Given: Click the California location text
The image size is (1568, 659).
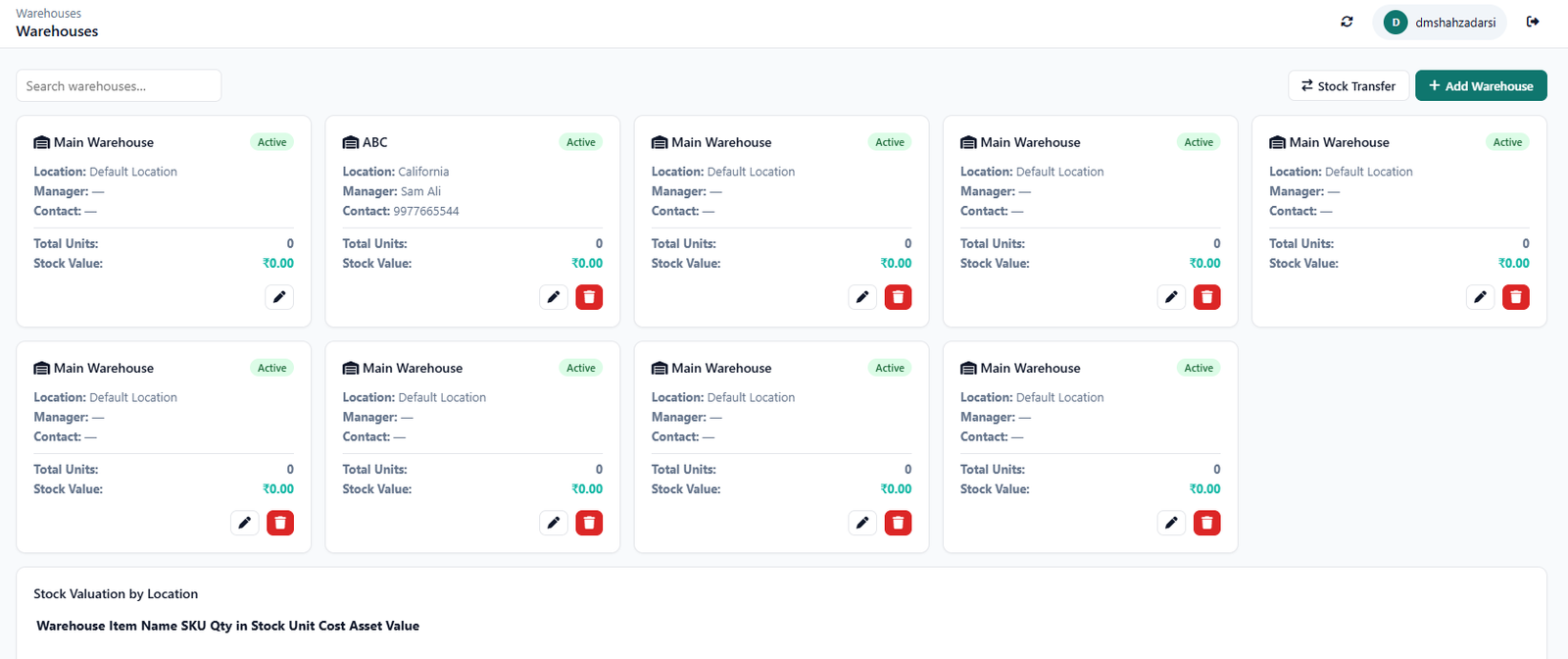Looking at the screenshot, I should 423,172.
